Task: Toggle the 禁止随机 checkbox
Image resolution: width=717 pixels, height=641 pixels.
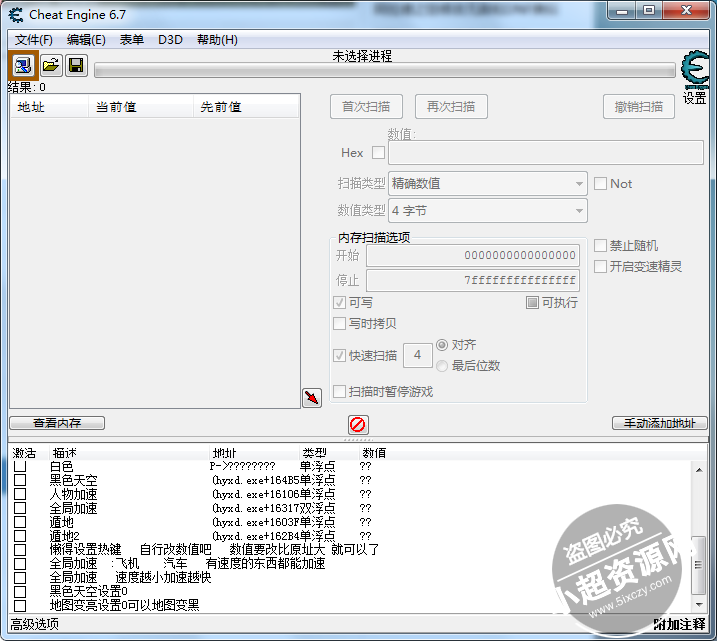Action: [x=600, y=246]
